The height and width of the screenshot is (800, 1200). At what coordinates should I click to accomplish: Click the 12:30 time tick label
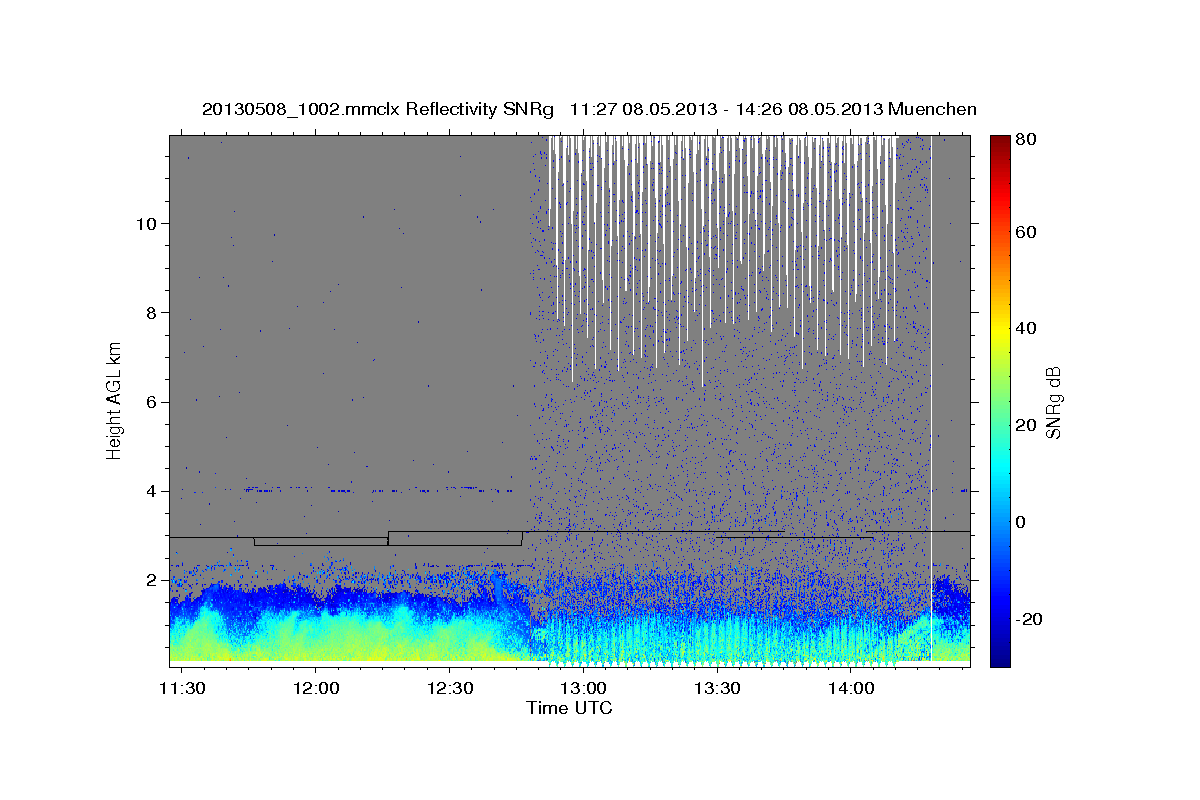[x=449, y=689]
